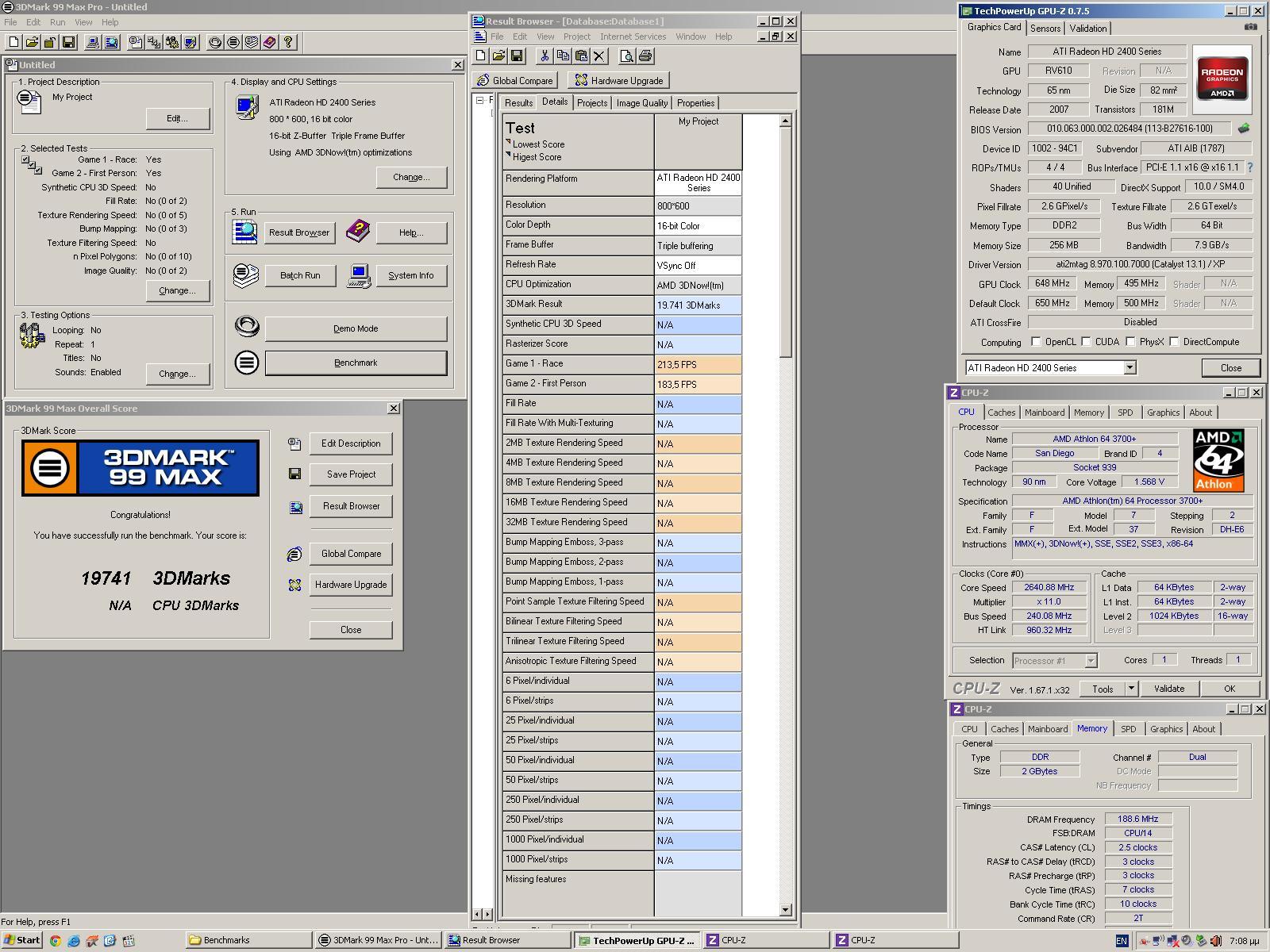Open the CPU-Z Tools dropdown arrow

(1131, 689)
